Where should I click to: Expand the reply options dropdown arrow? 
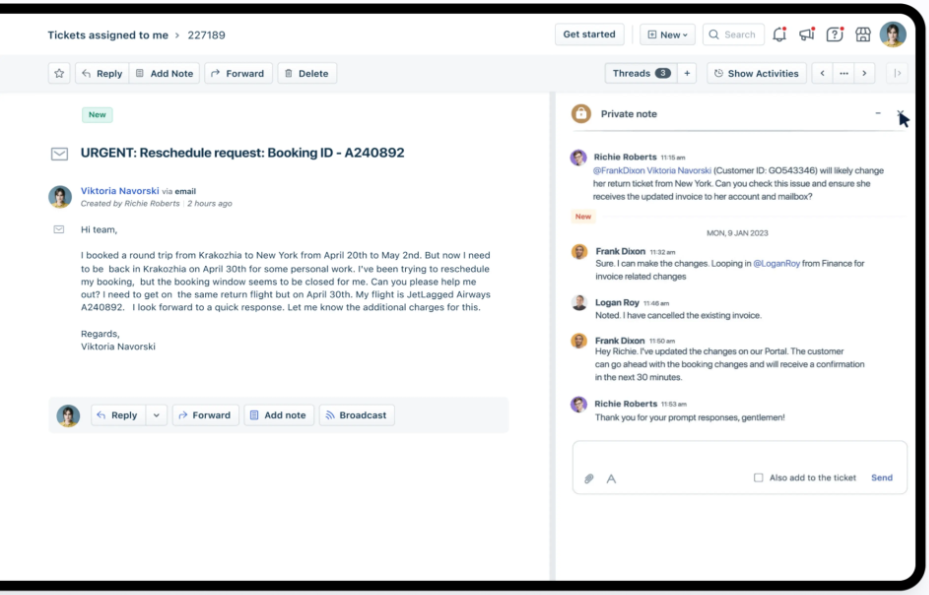coord(156,415)
